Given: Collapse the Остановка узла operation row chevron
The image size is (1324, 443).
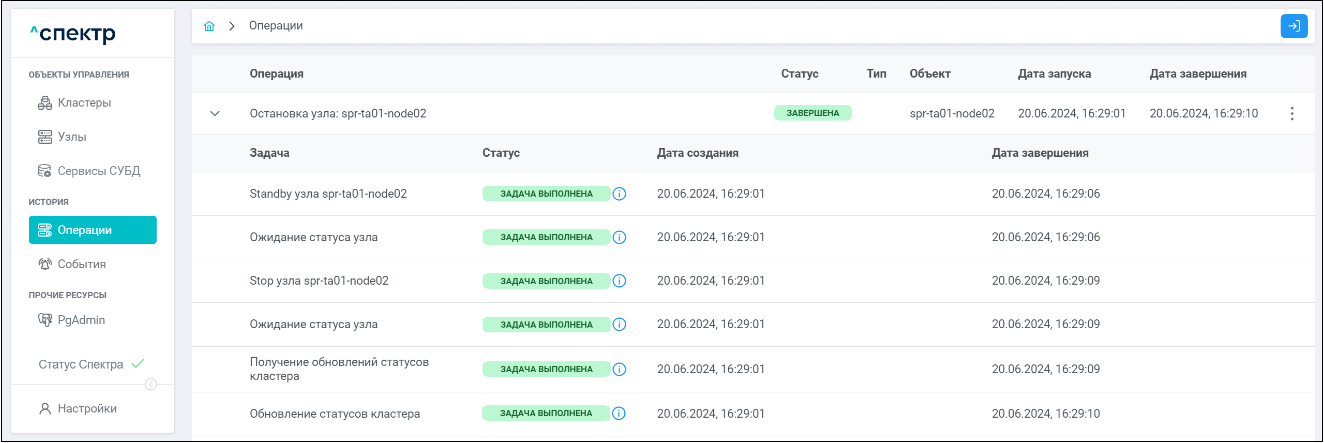Looking at the screenshot, I should point(214,114).
